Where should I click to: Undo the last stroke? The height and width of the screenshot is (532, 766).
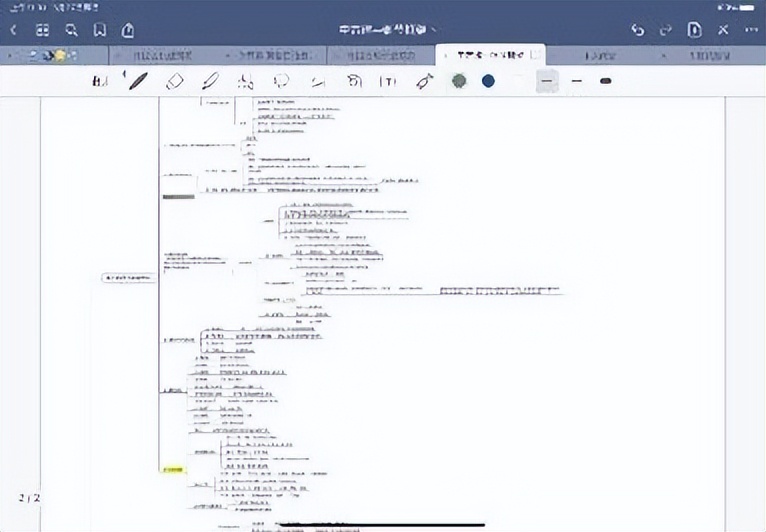pos(638,30)
